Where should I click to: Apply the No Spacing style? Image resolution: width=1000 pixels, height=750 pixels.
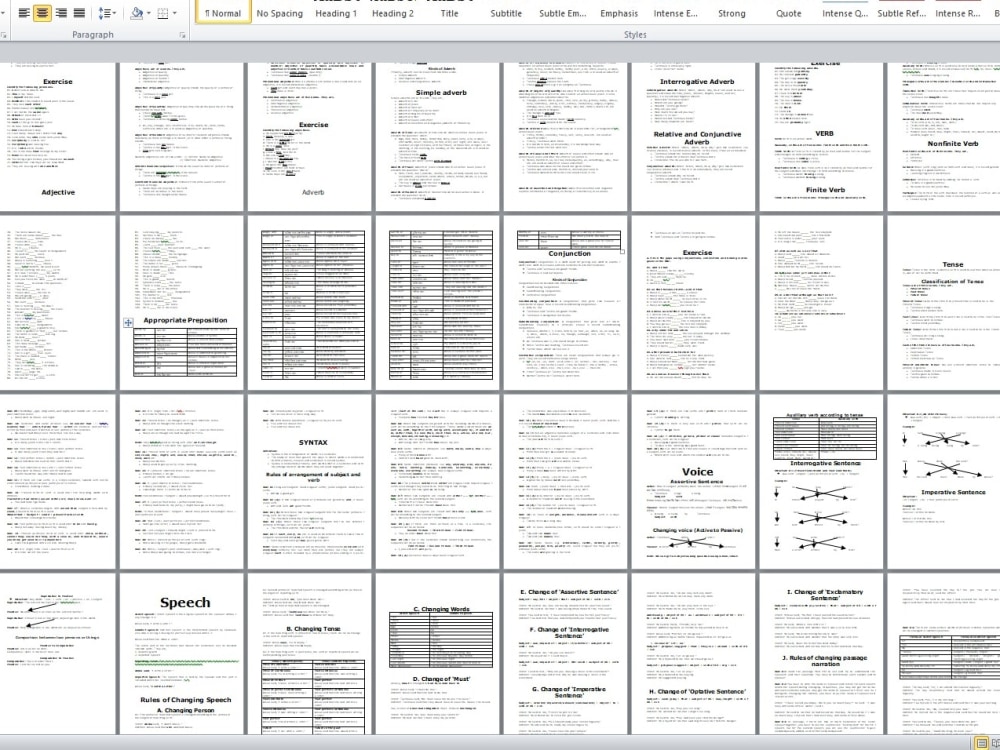click(279, 13)
